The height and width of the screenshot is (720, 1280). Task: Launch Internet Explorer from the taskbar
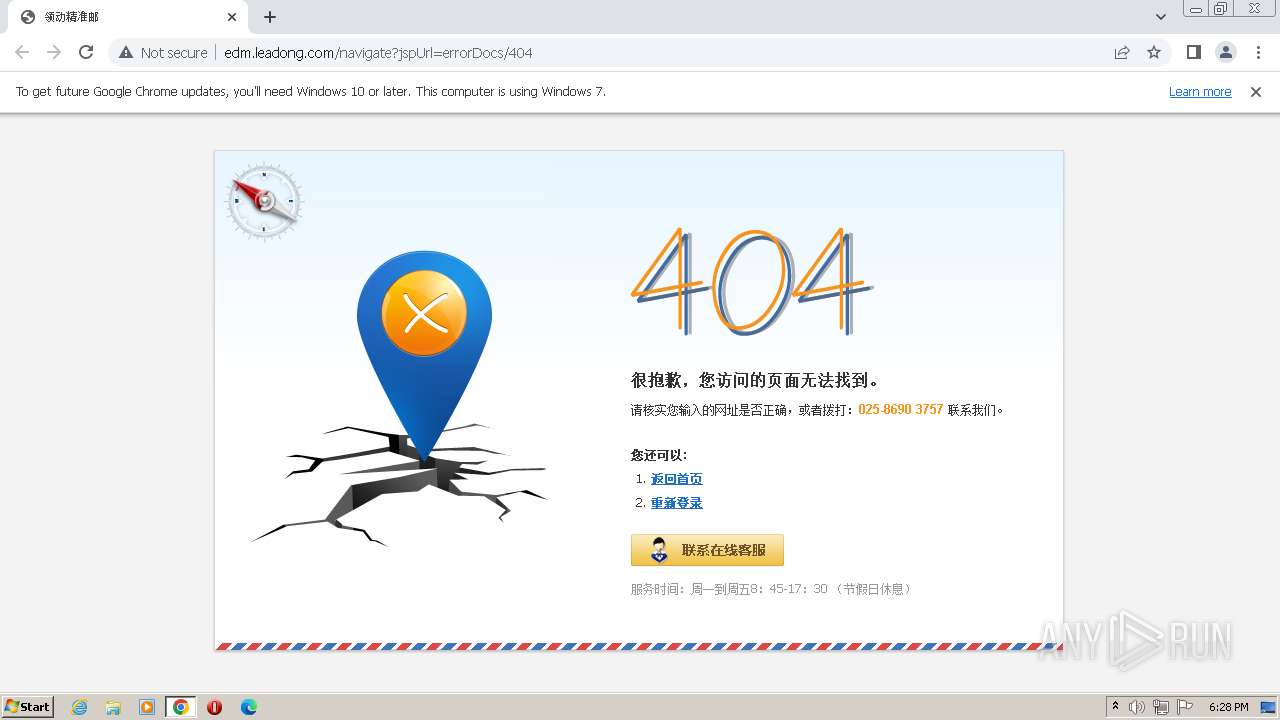click(x=79, y=707)
